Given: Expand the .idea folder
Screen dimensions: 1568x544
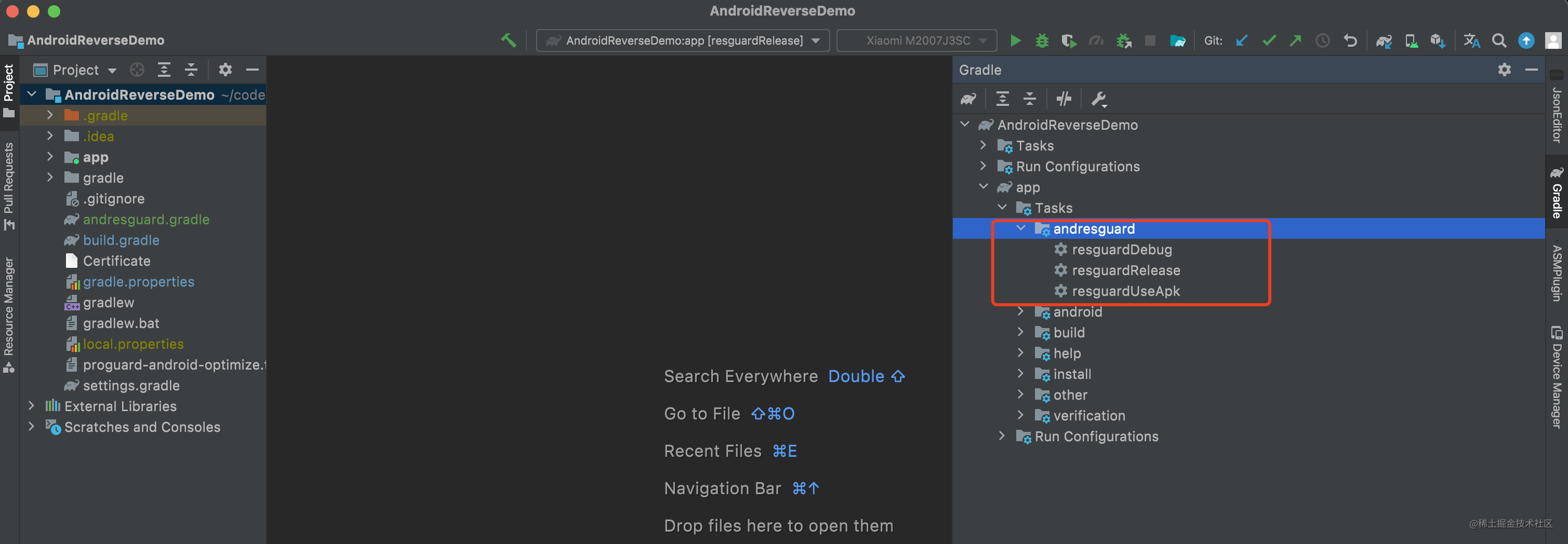Looking at the screenshot, I should click(x=50, y=135).
